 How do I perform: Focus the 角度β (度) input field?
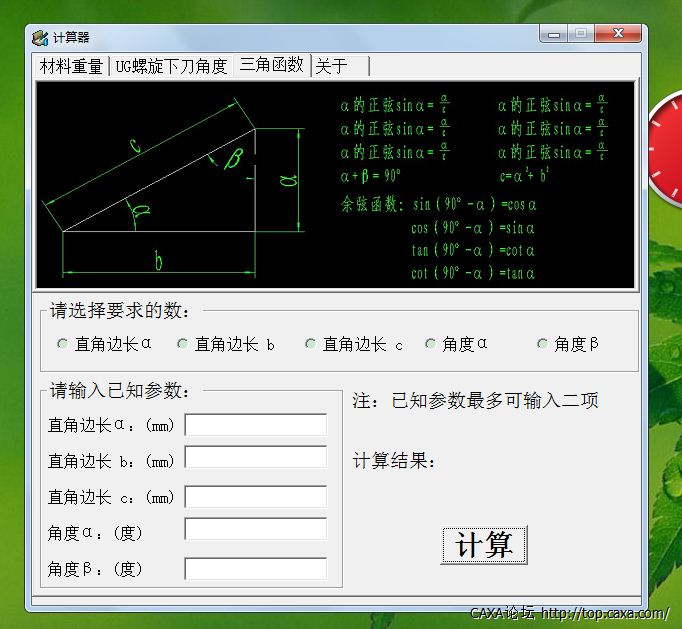coord(256,569)
